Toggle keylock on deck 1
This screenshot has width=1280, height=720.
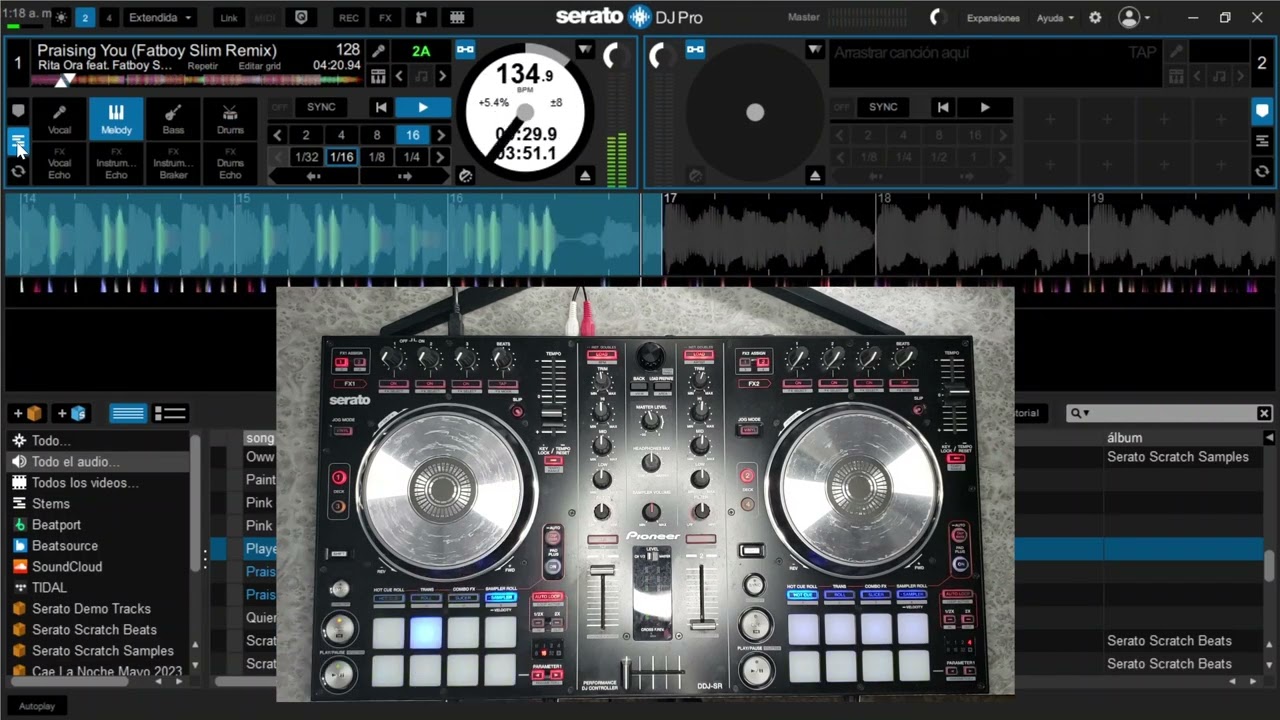[422, 76]
